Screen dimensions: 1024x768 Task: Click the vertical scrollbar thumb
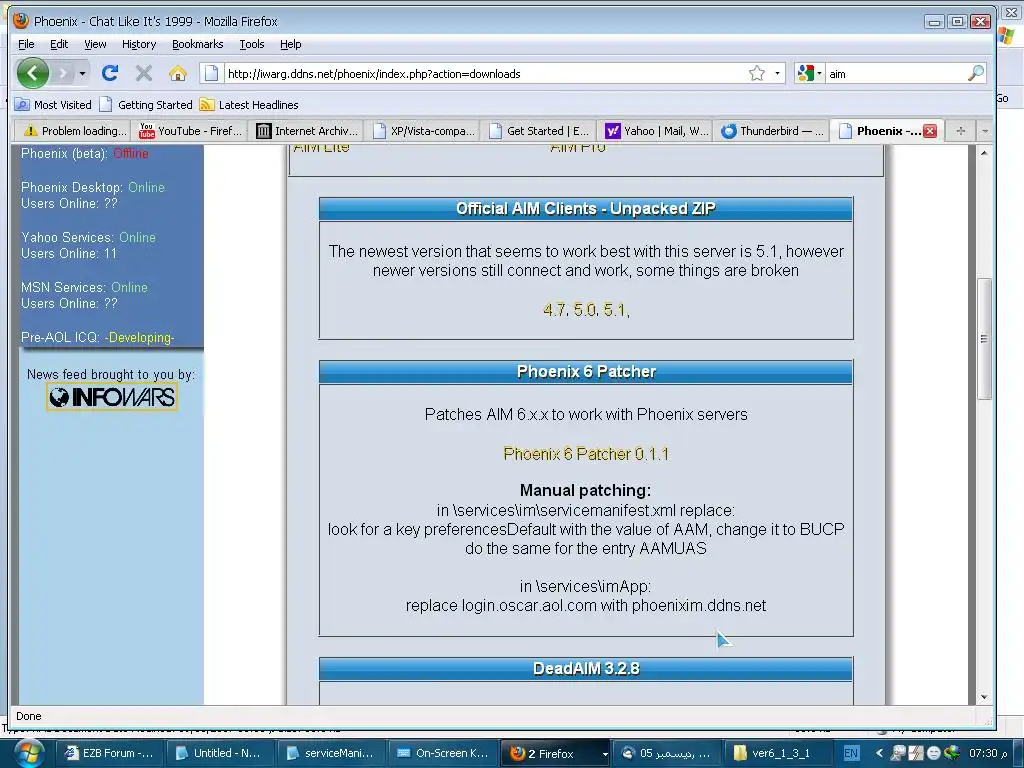click(x=984, y=338)
